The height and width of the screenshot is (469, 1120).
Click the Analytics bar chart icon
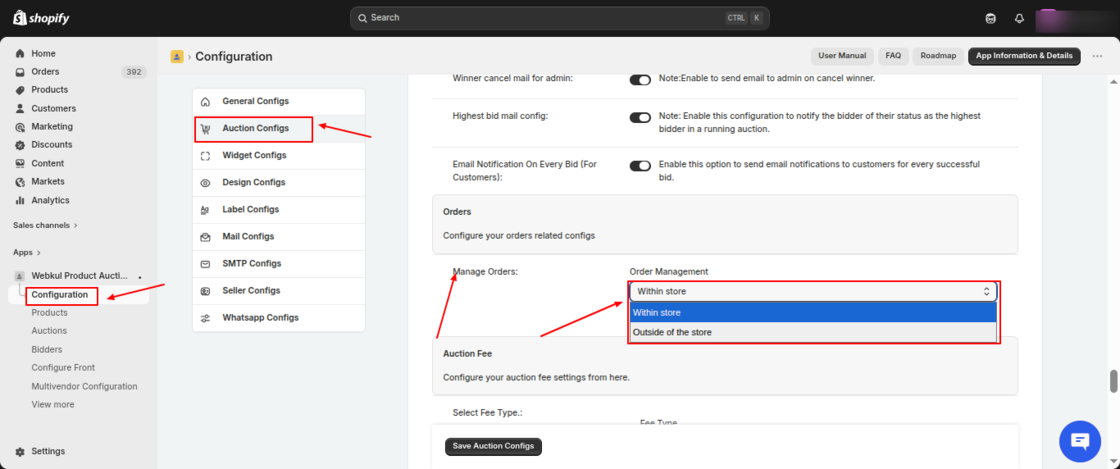[20, 201]
